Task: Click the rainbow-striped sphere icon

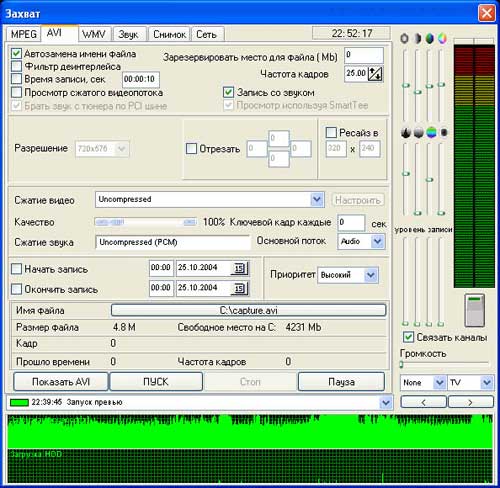Action: click(x=431, y=132)
